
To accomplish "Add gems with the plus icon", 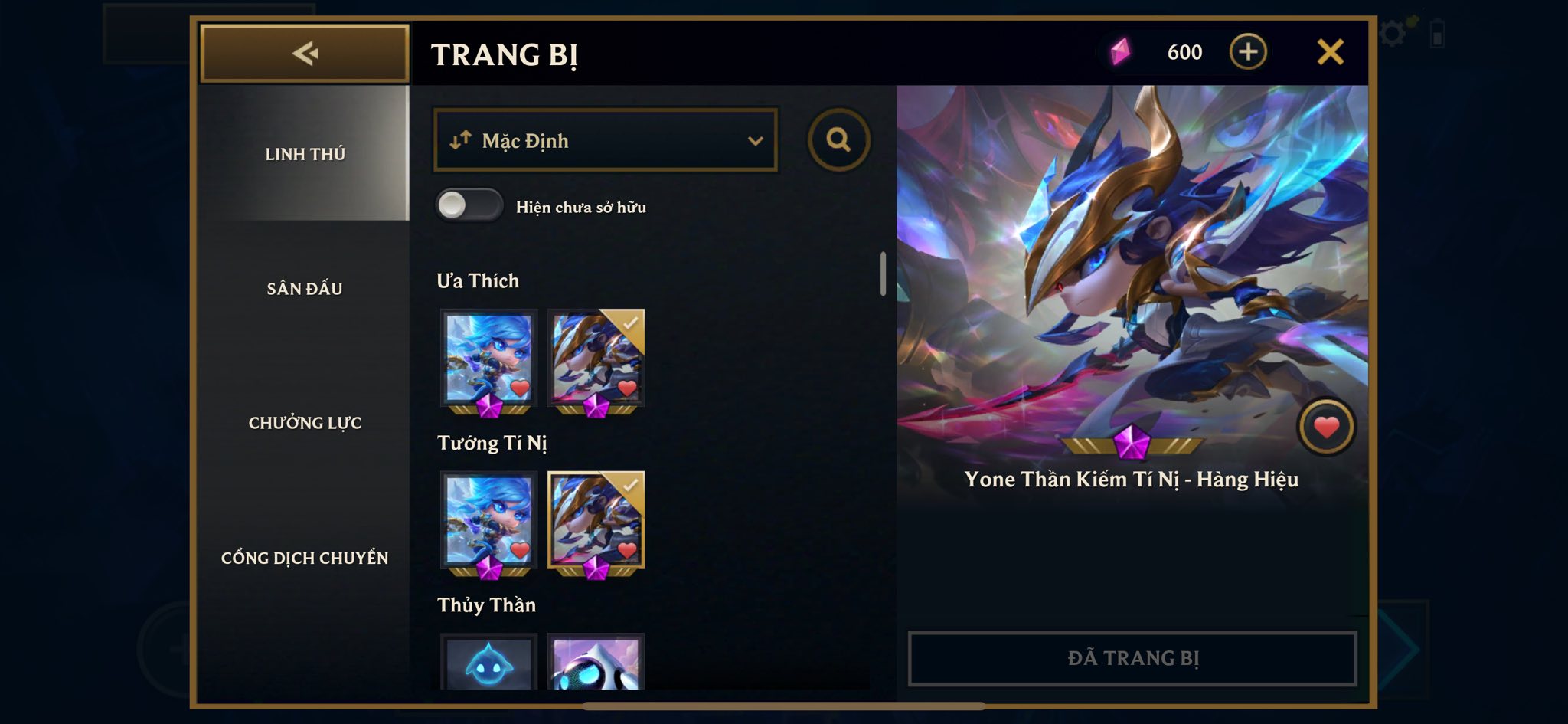I will click(1248, 52).
